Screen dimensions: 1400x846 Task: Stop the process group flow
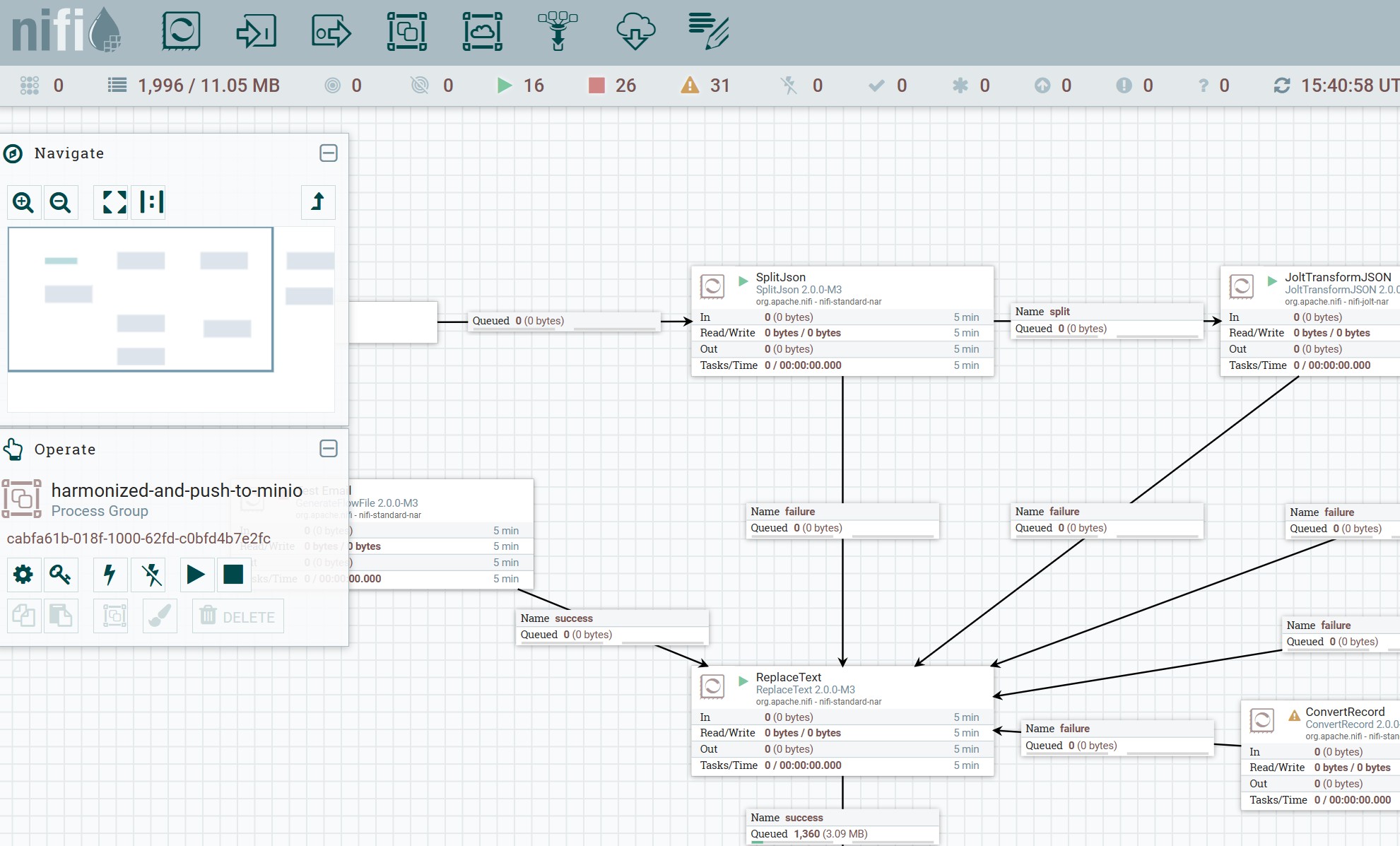[233, 575]
